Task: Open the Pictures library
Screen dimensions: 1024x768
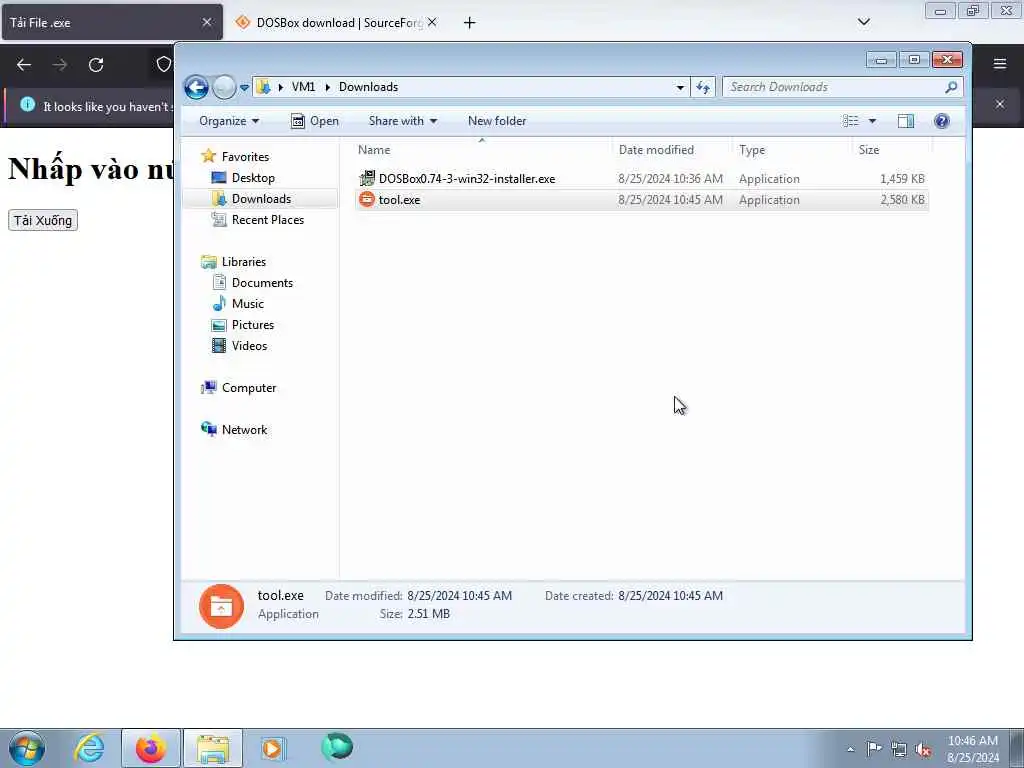Action: (253, 325)
